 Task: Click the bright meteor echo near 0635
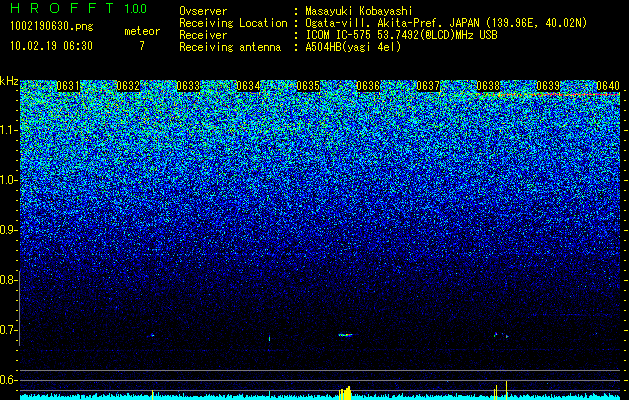point(345,334)
